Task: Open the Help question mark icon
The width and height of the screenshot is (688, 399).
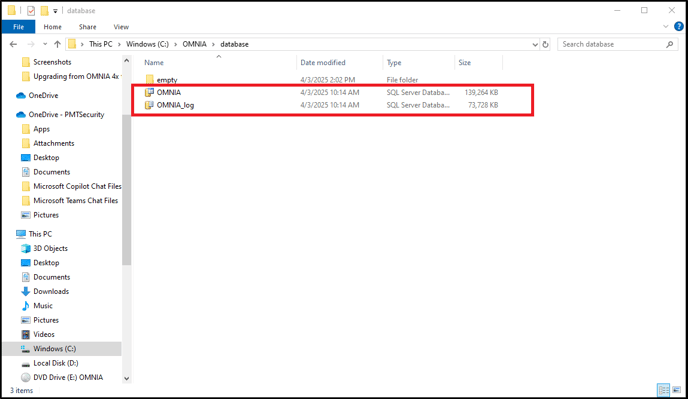Action: pos(679,26)
